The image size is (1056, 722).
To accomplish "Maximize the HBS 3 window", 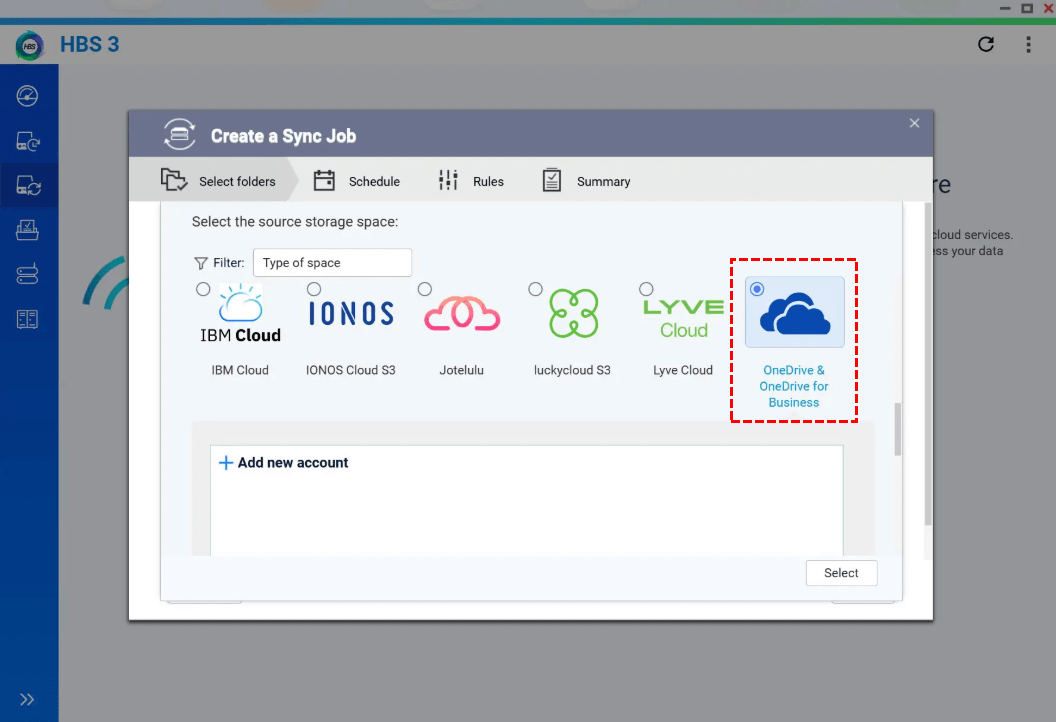I will point(1027,8).
